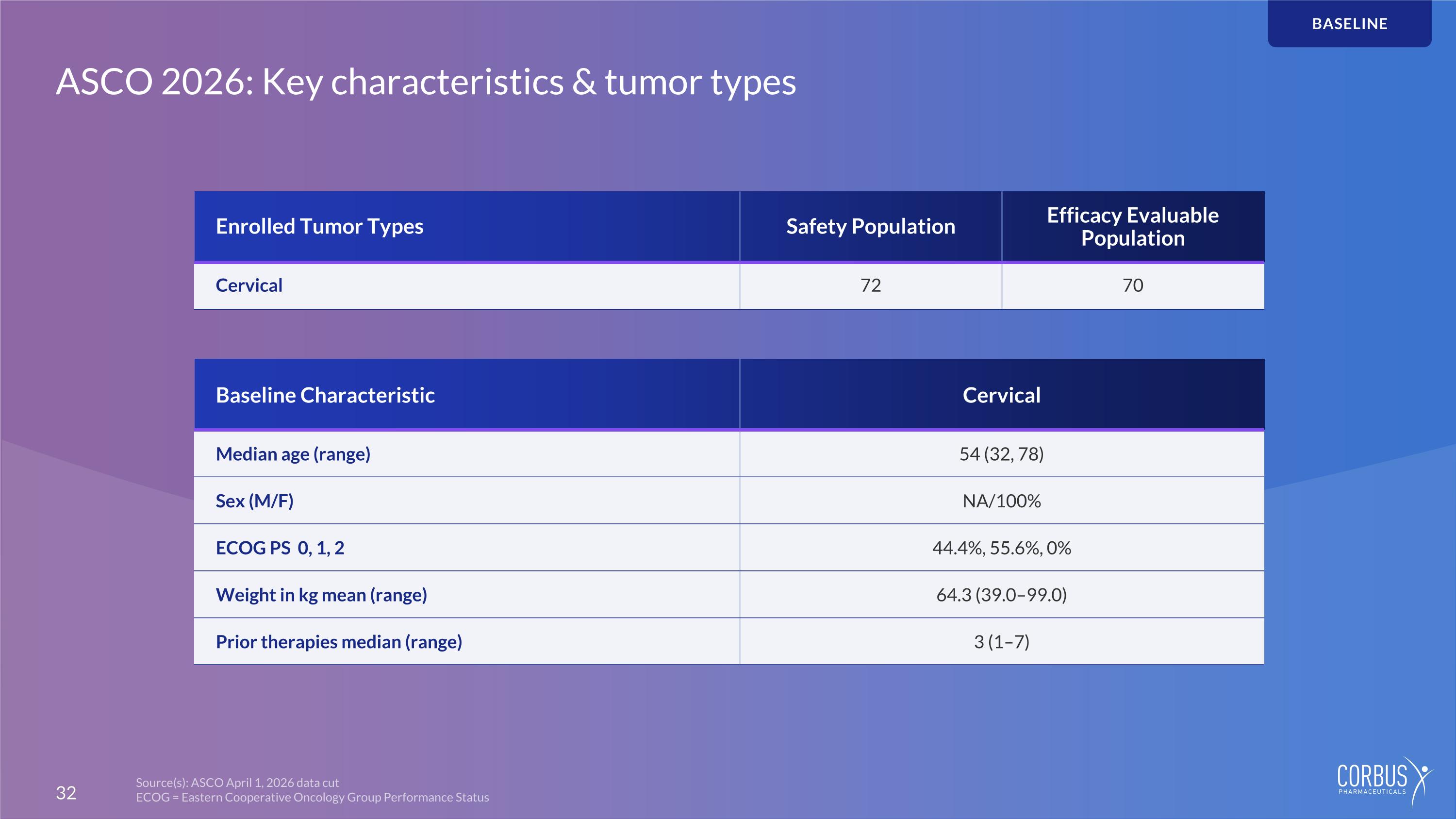The height and width of the screenshot is (819, 1456).
Task: Click the Efficacy Evaluable Population header
Action: (x=1133, y=226)
